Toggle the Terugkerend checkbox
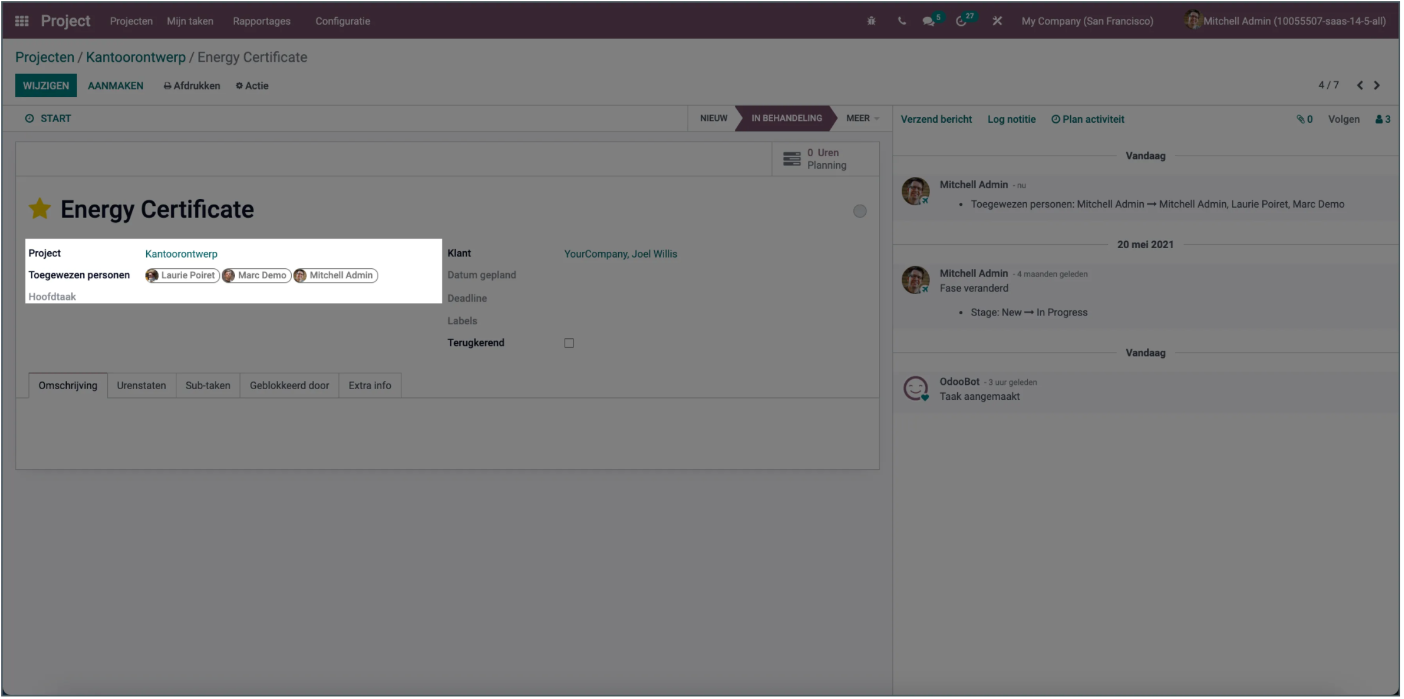The image size is (1404, 699). point(569,343)
